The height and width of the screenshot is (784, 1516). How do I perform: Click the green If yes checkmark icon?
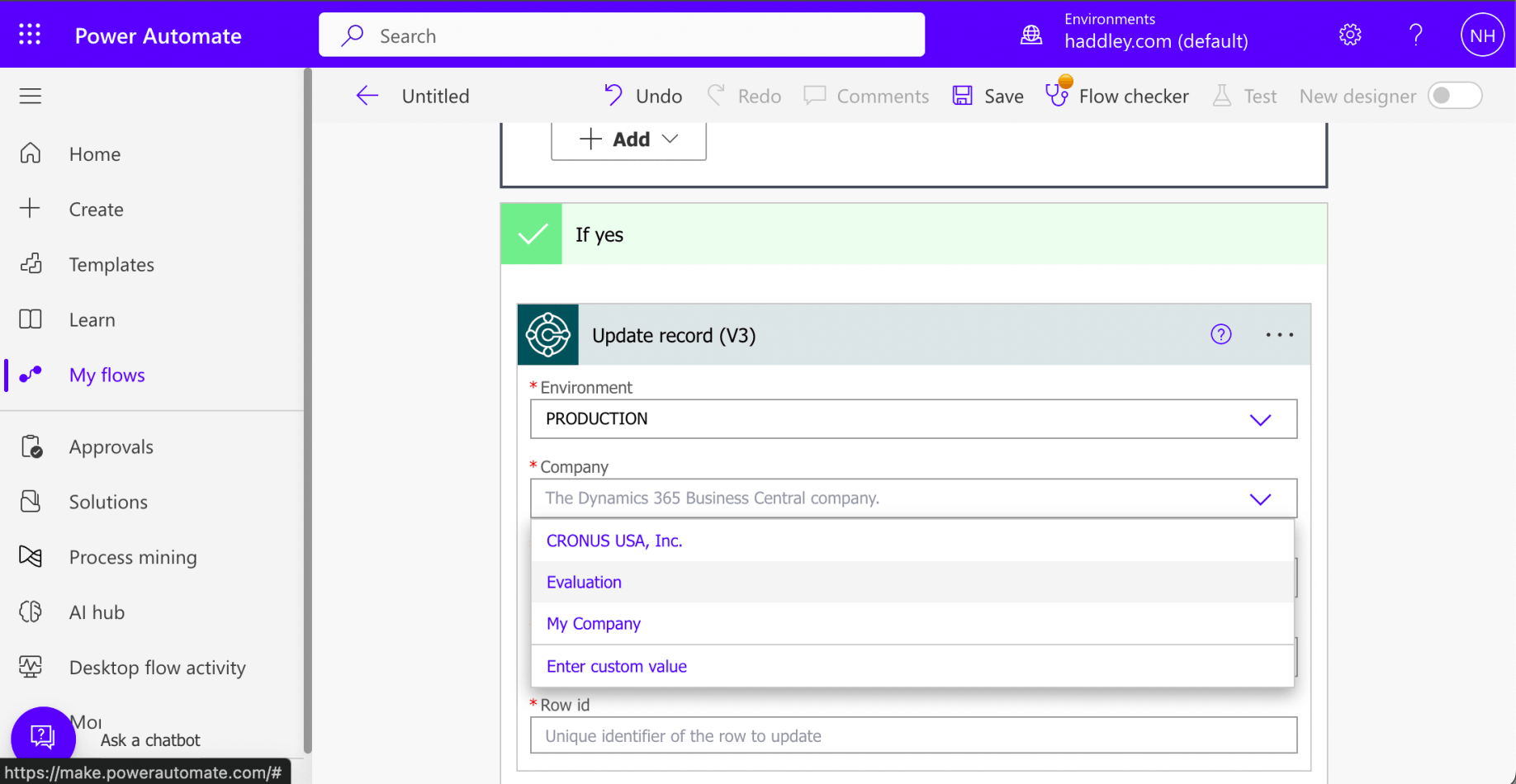click(532, 234)
